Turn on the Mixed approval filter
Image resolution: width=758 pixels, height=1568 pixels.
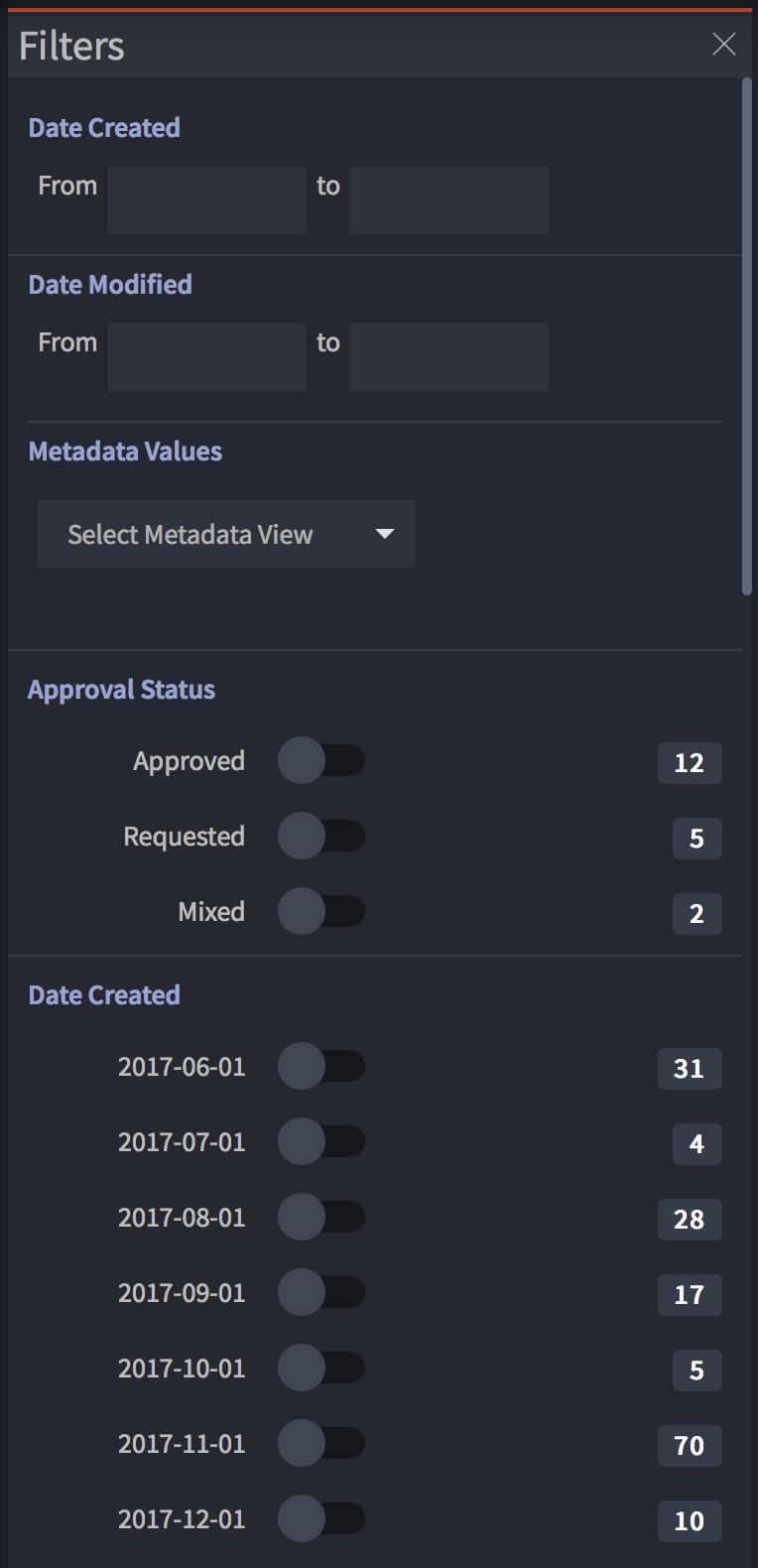pyautogui.click(x=321, y=911)
